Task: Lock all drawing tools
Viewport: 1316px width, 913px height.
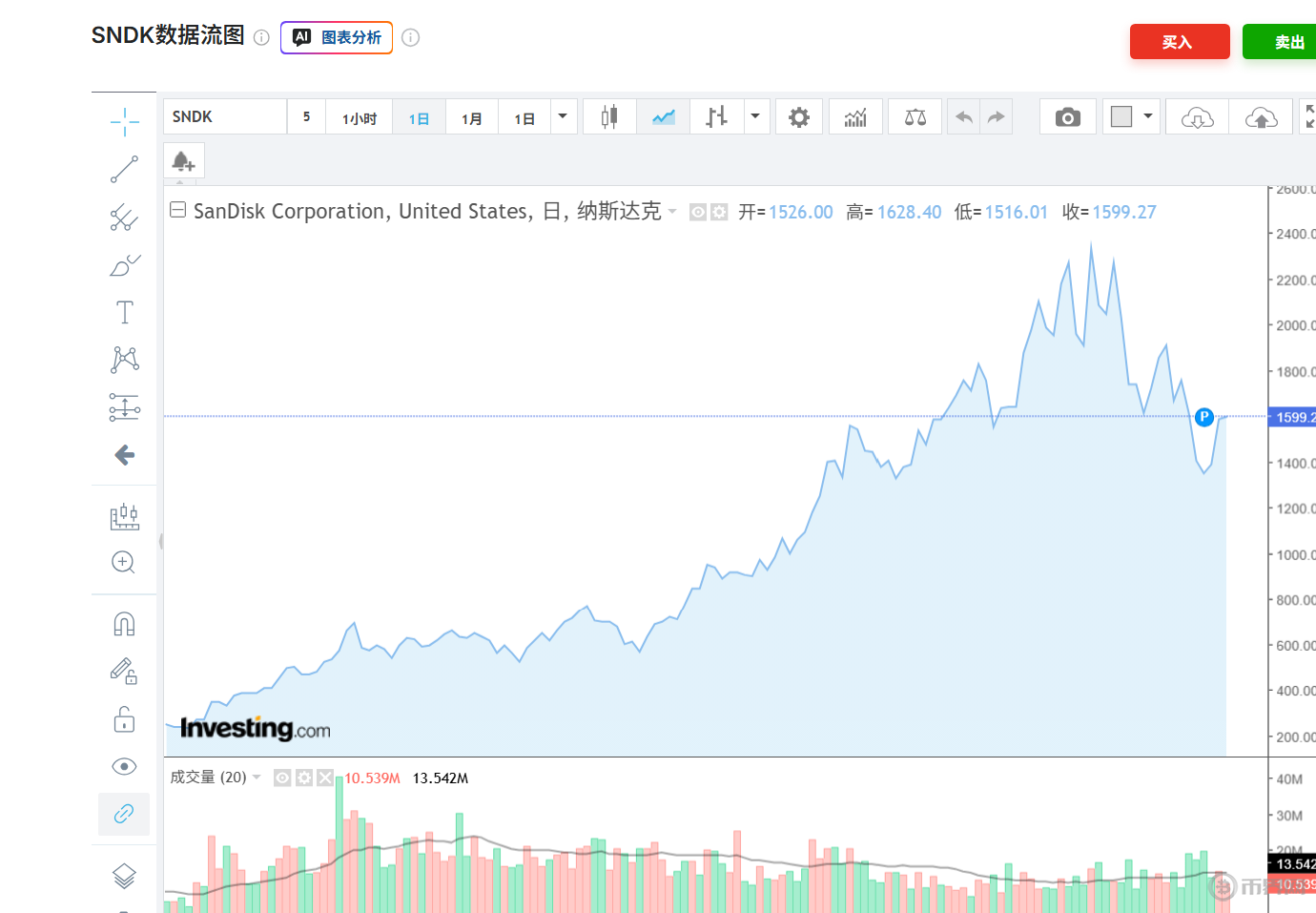Action: point(124,719)
